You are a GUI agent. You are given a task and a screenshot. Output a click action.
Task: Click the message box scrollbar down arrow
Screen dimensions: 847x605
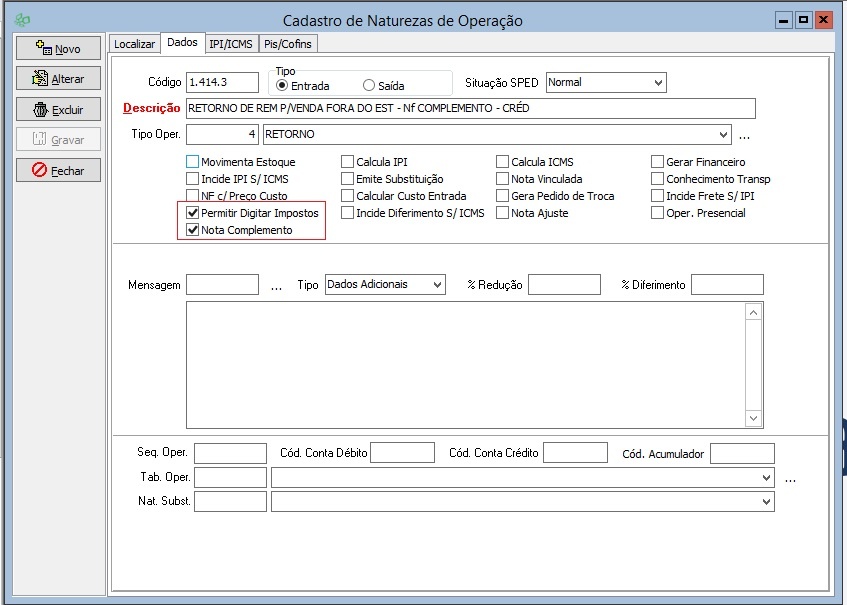(755, 419)
